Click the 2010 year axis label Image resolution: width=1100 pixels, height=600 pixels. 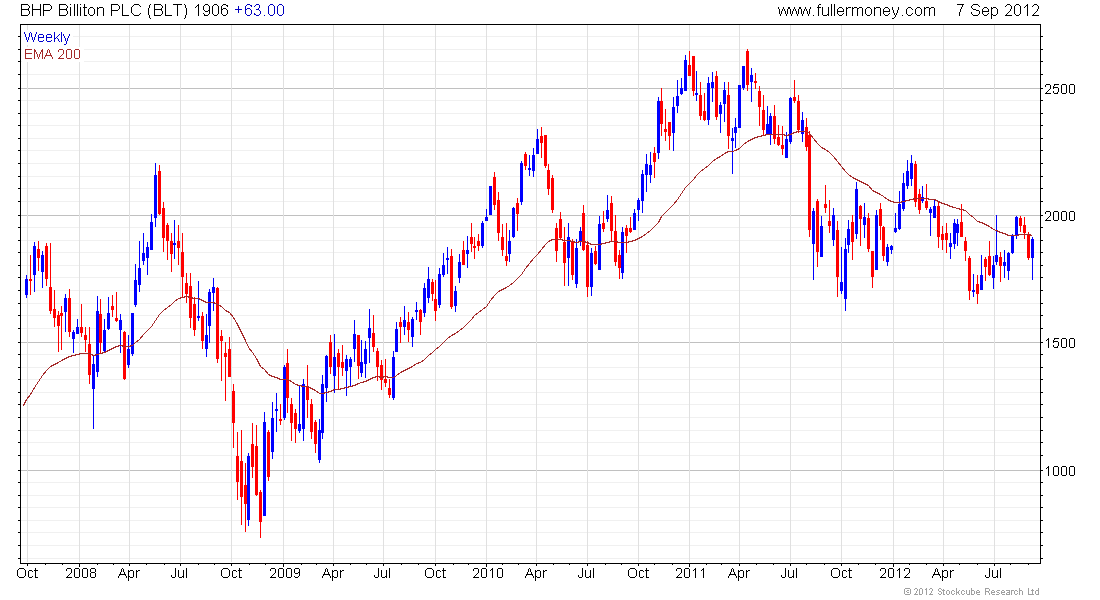(x=488, y=573)
